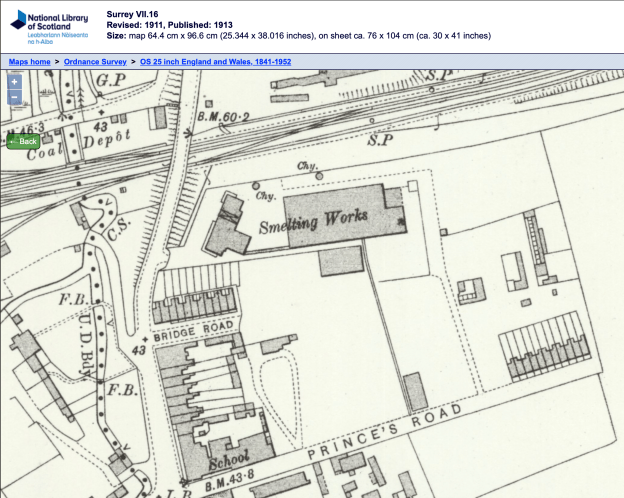The width and height of the screenshot is (624, 498).
Task: Open OS 25 inch England and Wales link
Action: [215, 61]
